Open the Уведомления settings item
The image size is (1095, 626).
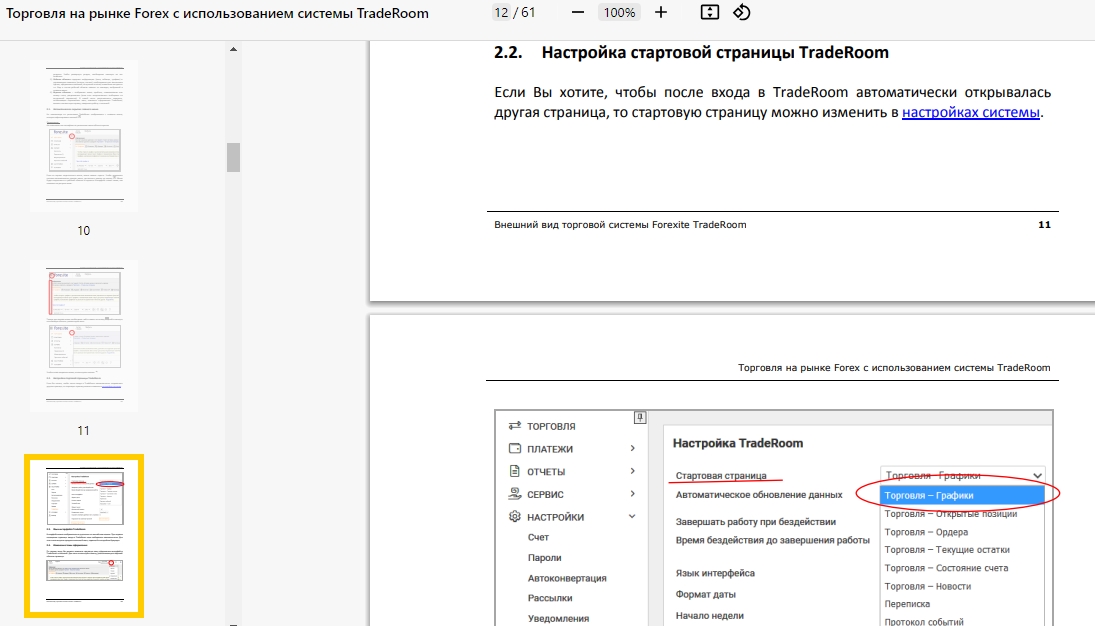[x=558, y=618]
